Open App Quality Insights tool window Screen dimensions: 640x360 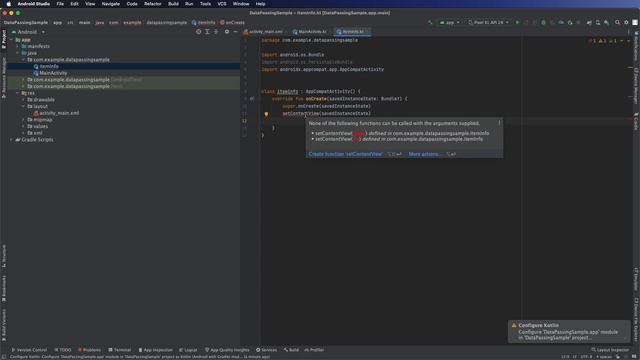227,350
